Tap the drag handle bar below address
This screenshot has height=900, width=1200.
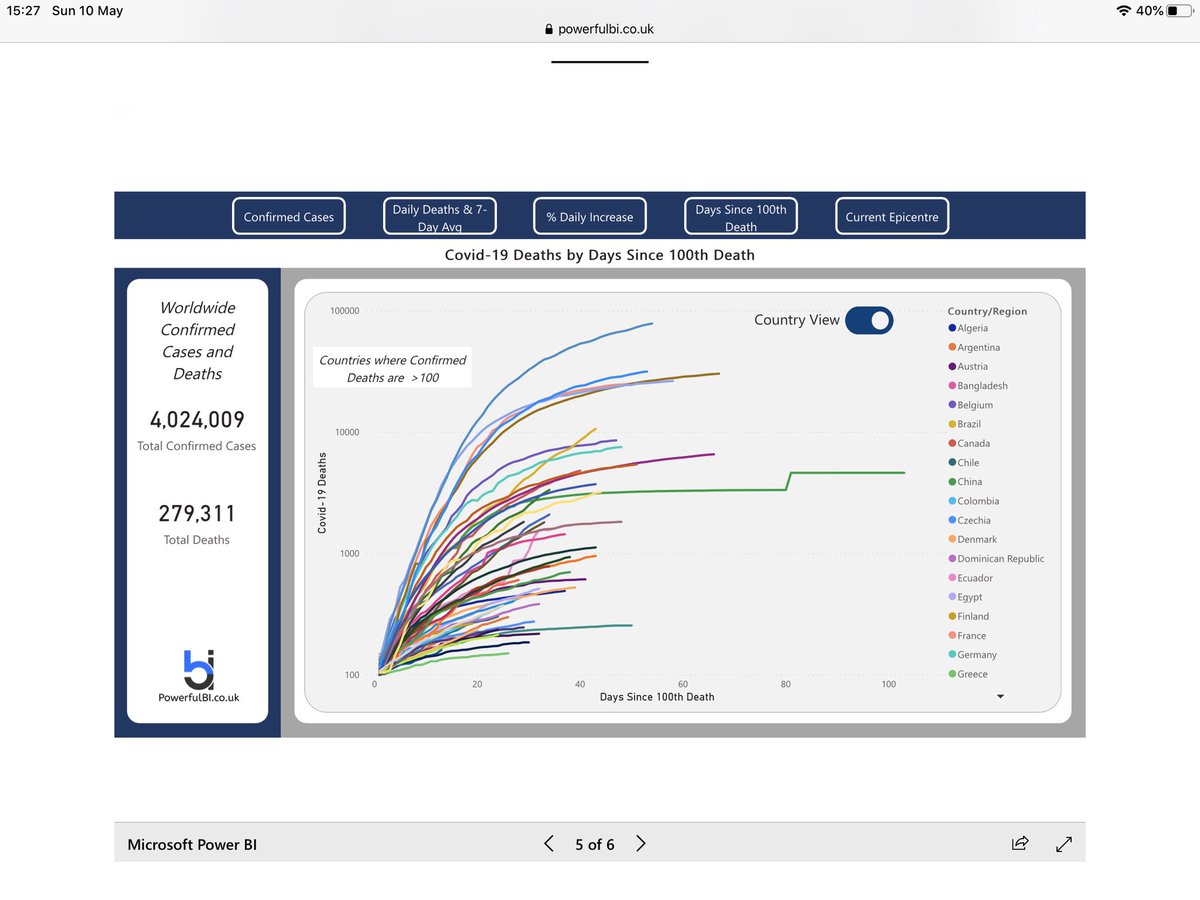coord(600,62)
